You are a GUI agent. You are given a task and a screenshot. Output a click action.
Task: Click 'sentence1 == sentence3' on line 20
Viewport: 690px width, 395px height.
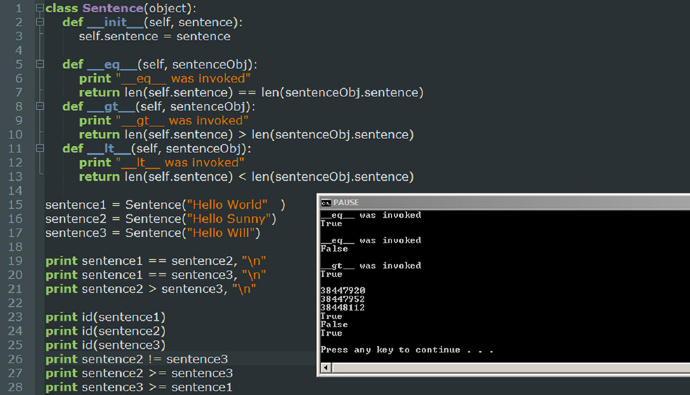click(157, 275)
